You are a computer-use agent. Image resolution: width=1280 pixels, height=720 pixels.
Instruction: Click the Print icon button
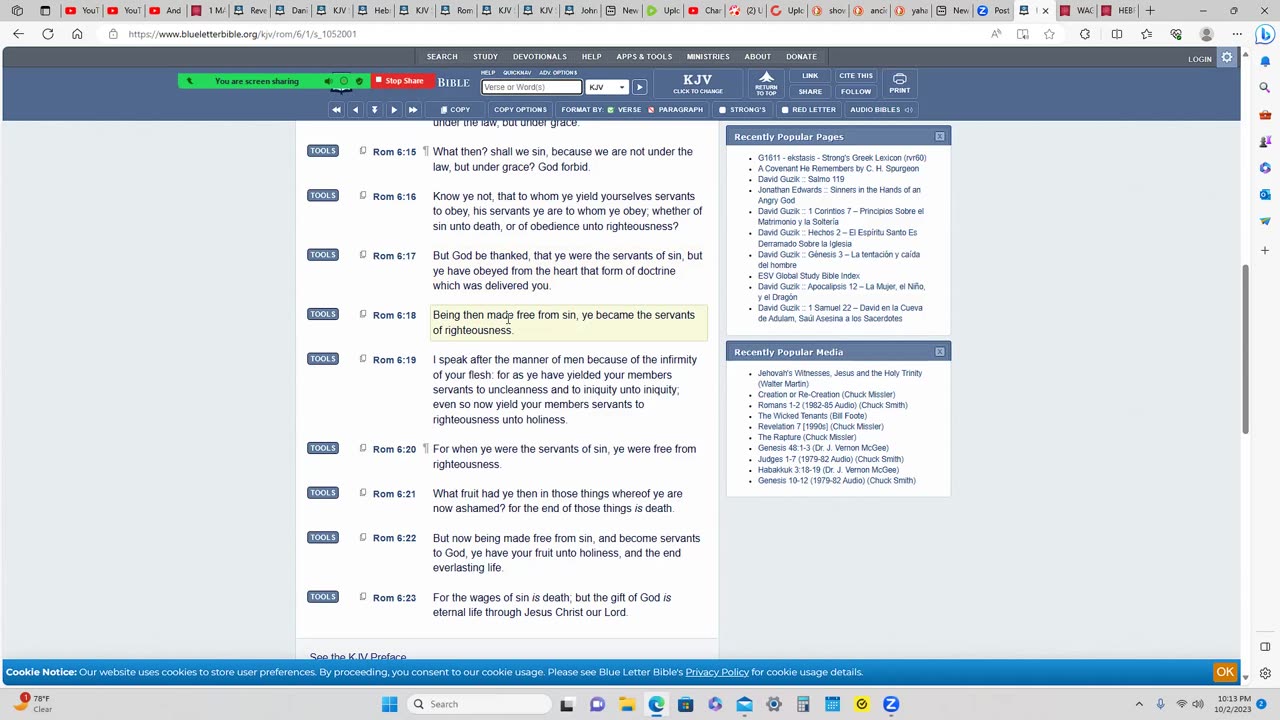pos(899,83)
